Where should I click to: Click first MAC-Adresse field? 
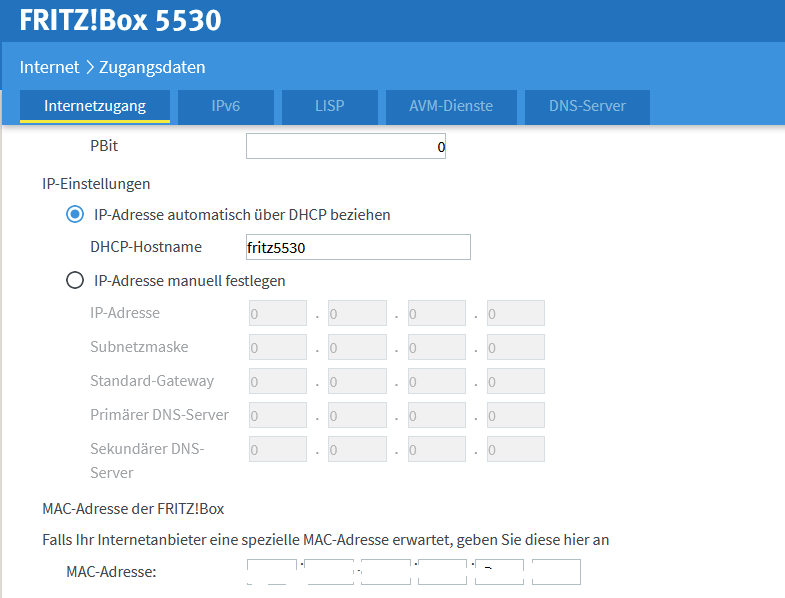click(x=272, y=572)
